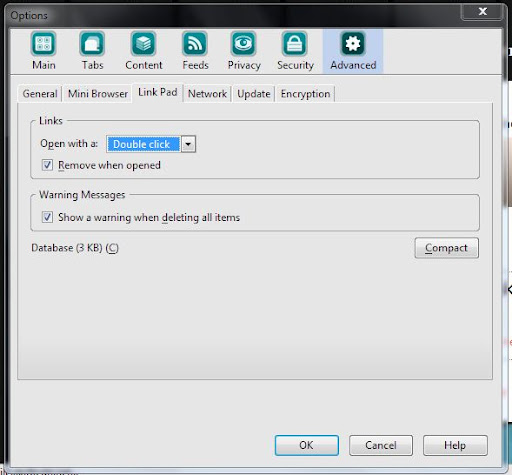Switch to the Network tab

click(207, 94)
